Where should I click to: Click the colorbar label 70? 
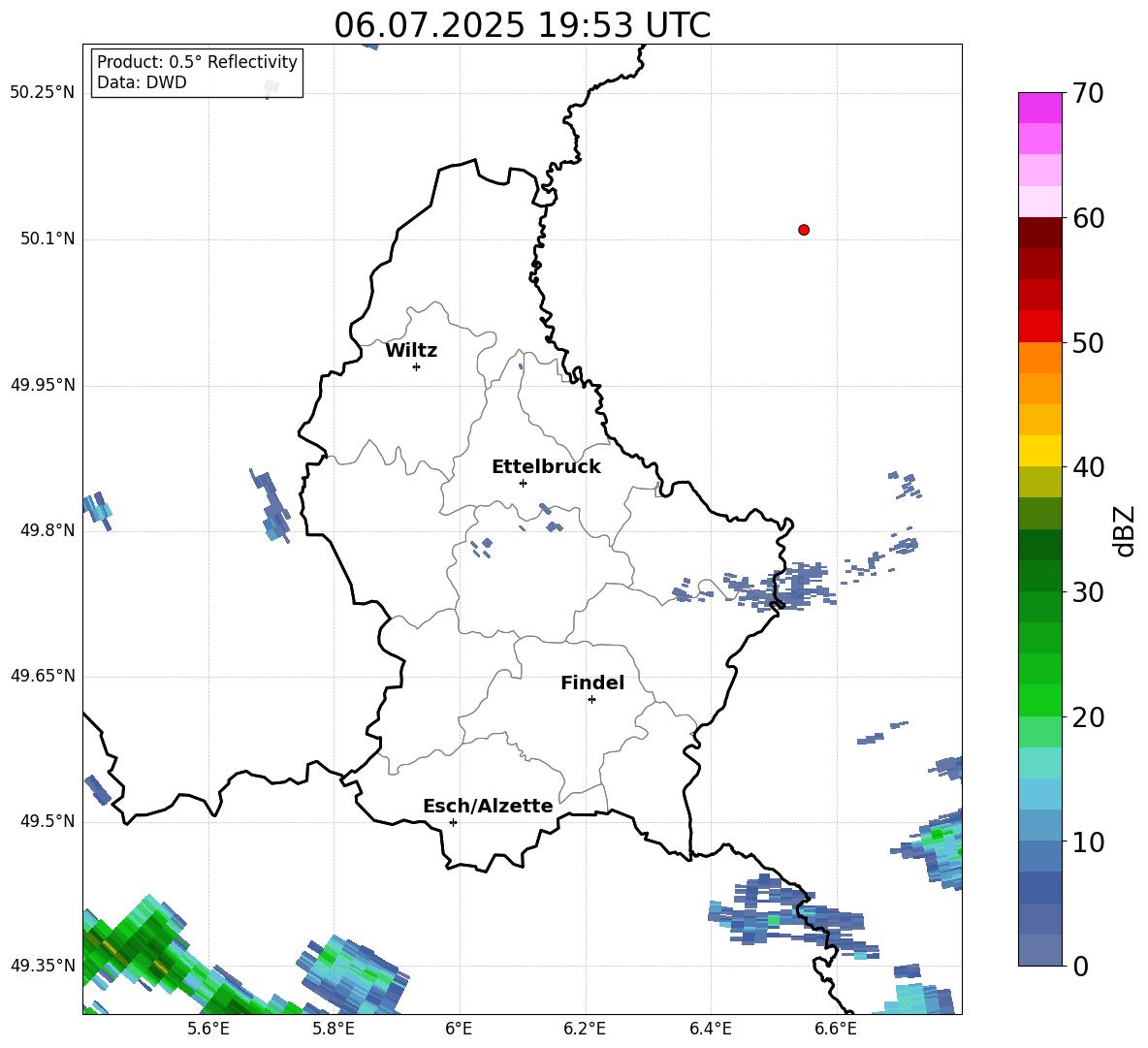pos(1088,94)
